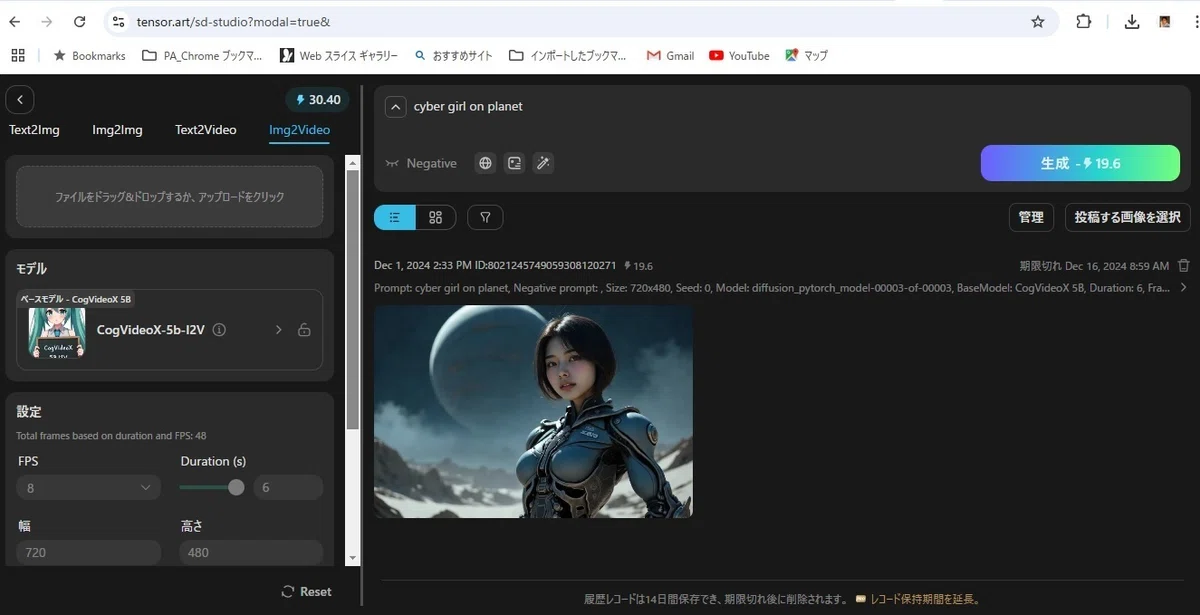
Task: Toggle the Negative prompt section
Action: point(421,163)
